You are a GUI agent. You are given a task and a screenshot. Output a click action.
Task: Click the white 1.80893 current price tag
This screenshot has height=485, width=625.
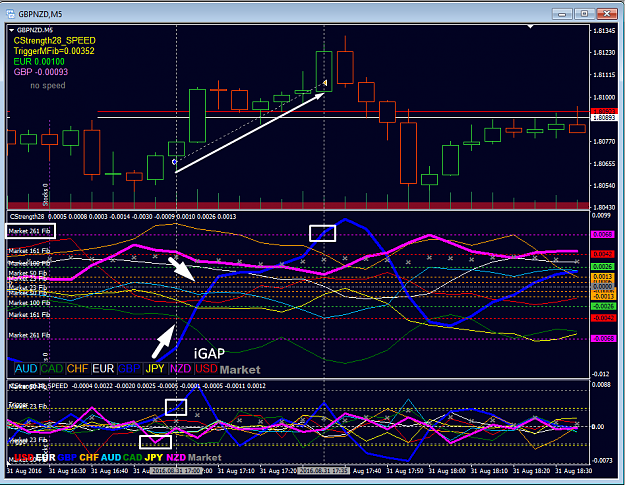click(x=603, y=118)
